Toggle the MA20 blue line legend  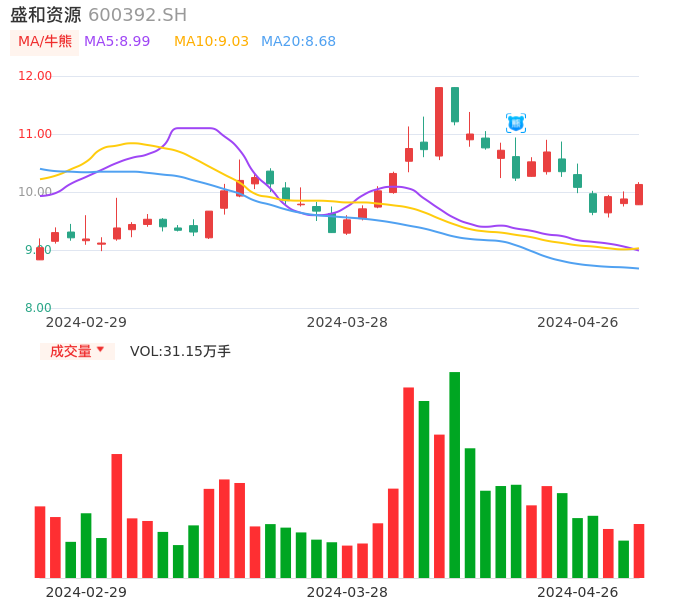[x=298, y=42]
